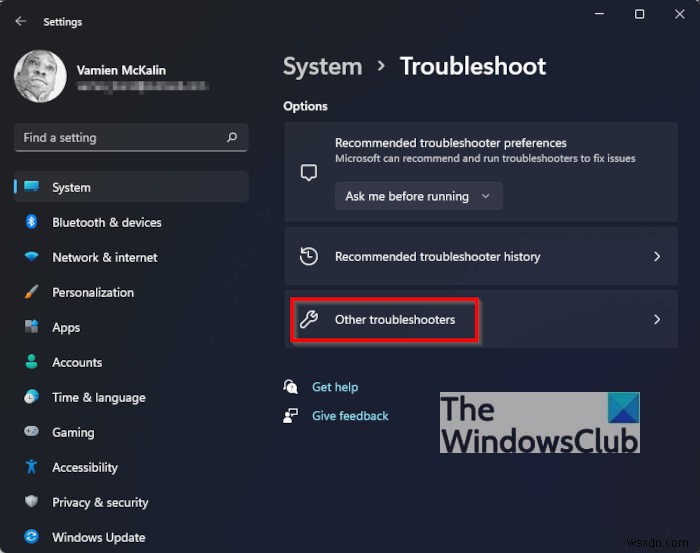Click the Accessibility figure icon
The height and width of the screenshot is (553, 700).
click(32, 467)
